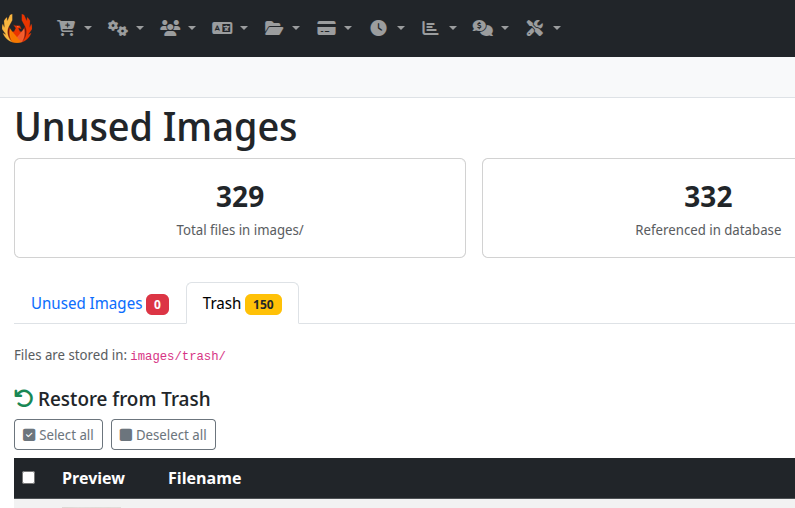
Task: Open the reports chart icon menu
Action: click(x=430, y=28)
